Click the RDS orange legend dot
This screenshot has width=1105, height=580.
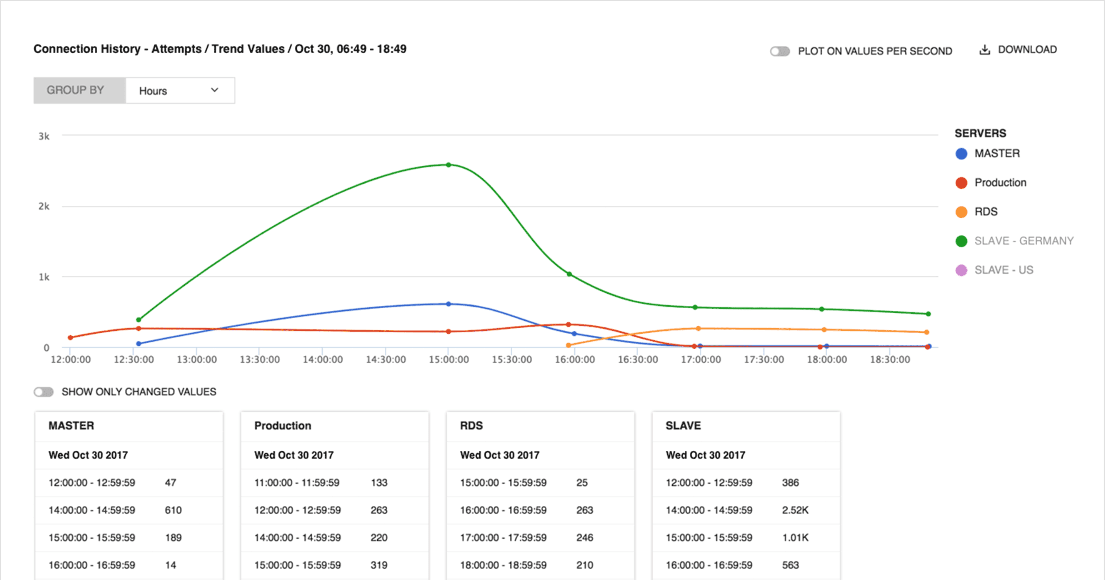(961, 212)
